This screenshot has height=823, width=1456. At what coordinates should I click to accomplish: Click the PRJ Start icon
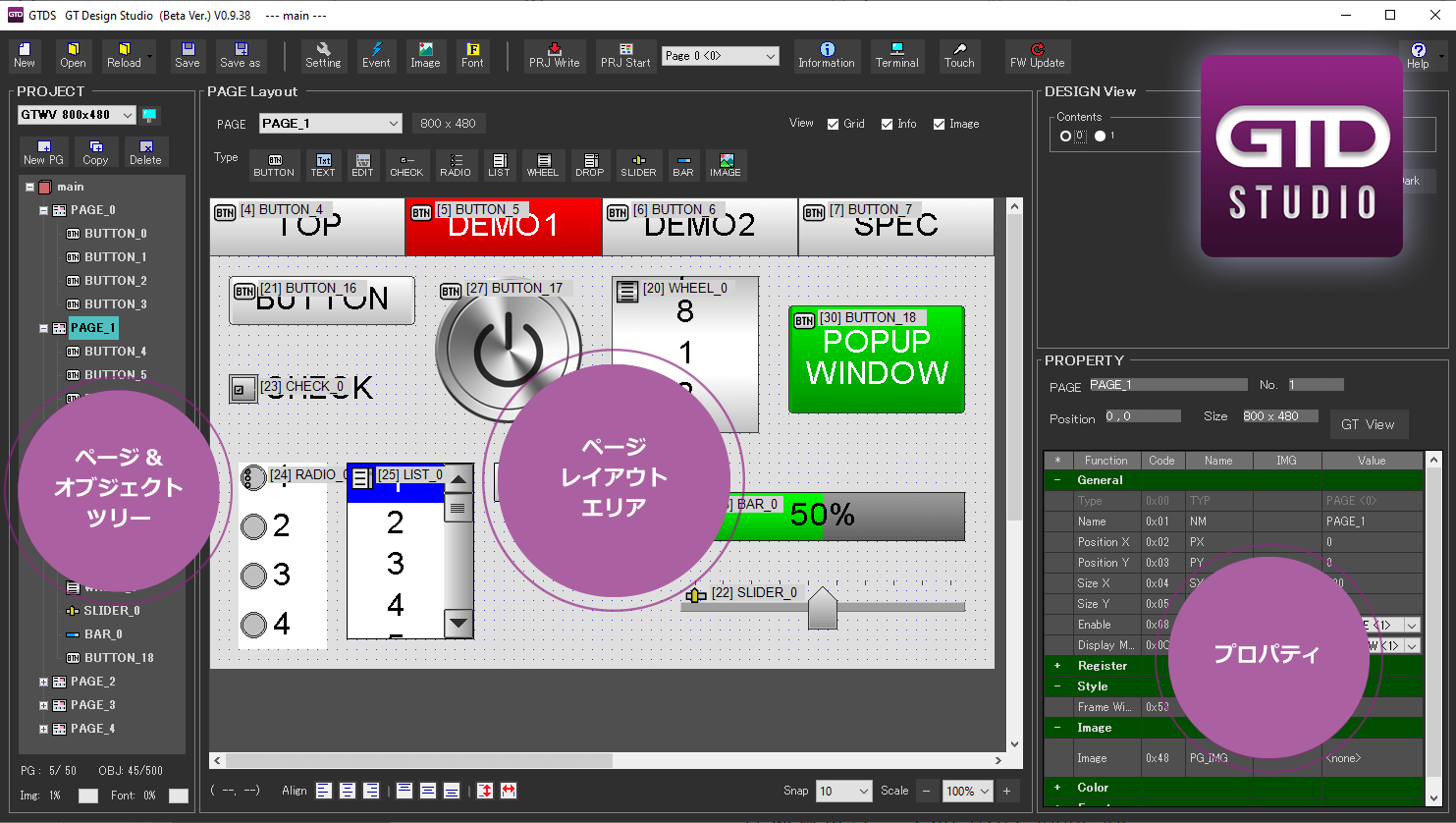point(625,56)
